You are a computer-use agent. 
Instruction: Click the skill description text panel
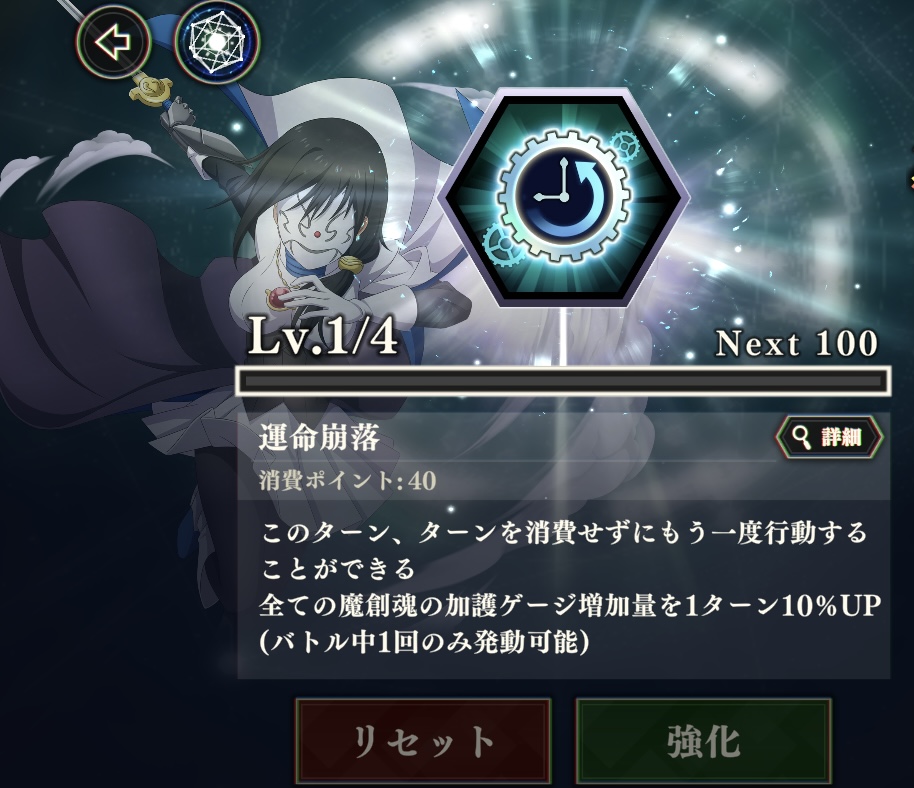tap(564, 589)
